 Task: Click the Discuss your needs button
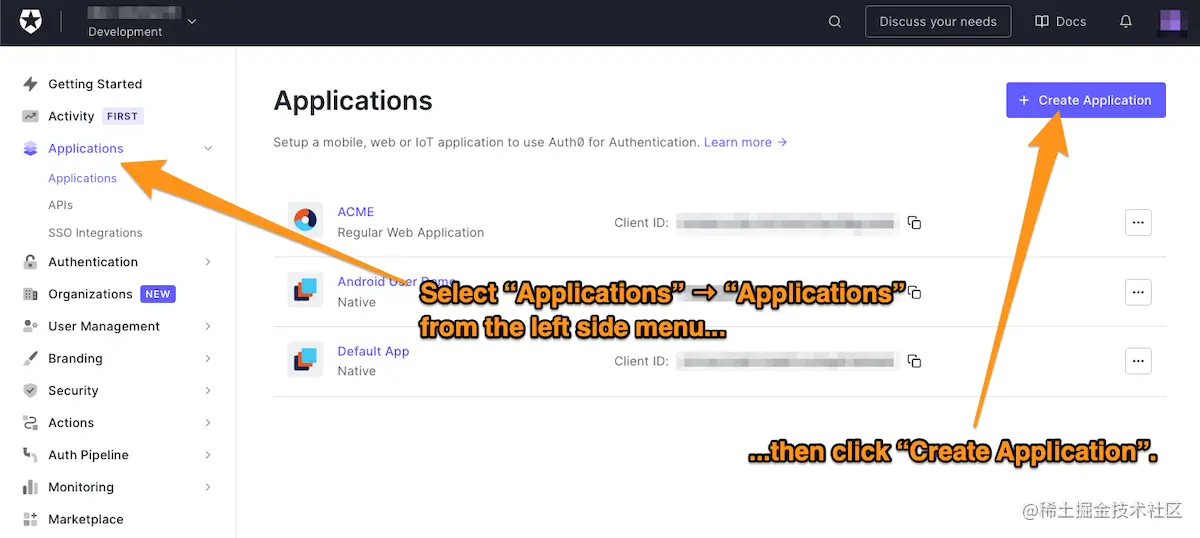(938, 21)
